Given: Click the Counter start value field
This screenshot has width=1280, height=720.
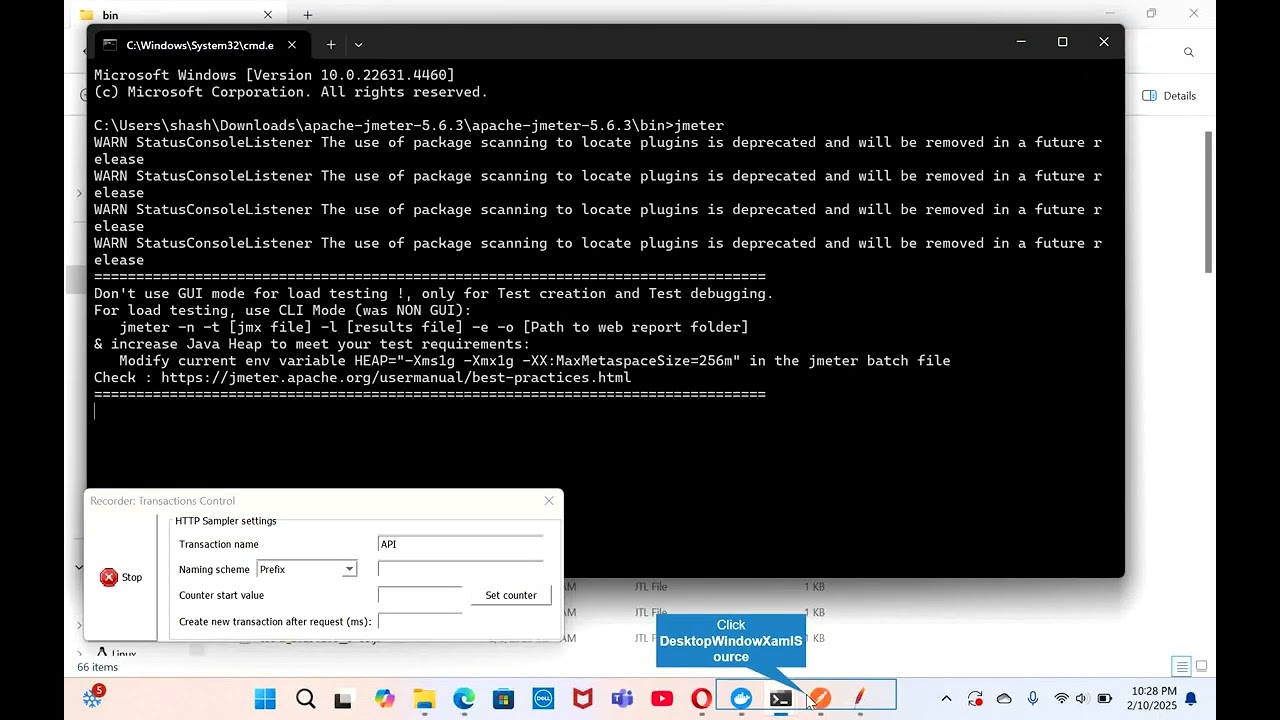Looking at the screenshot, I should [x=420, y=595].
